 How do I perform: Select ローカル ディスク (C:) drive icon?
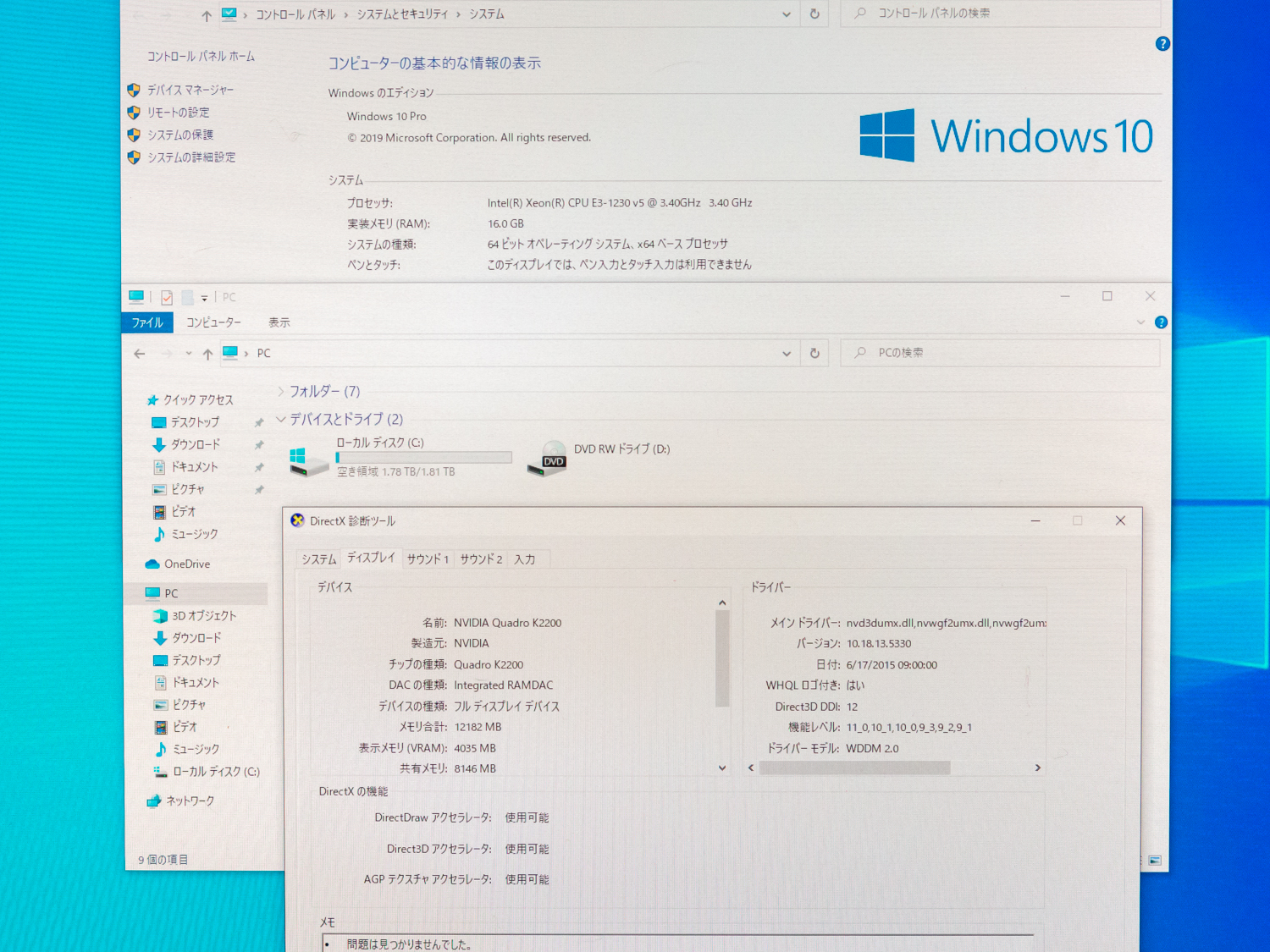(x=308, y=460)
